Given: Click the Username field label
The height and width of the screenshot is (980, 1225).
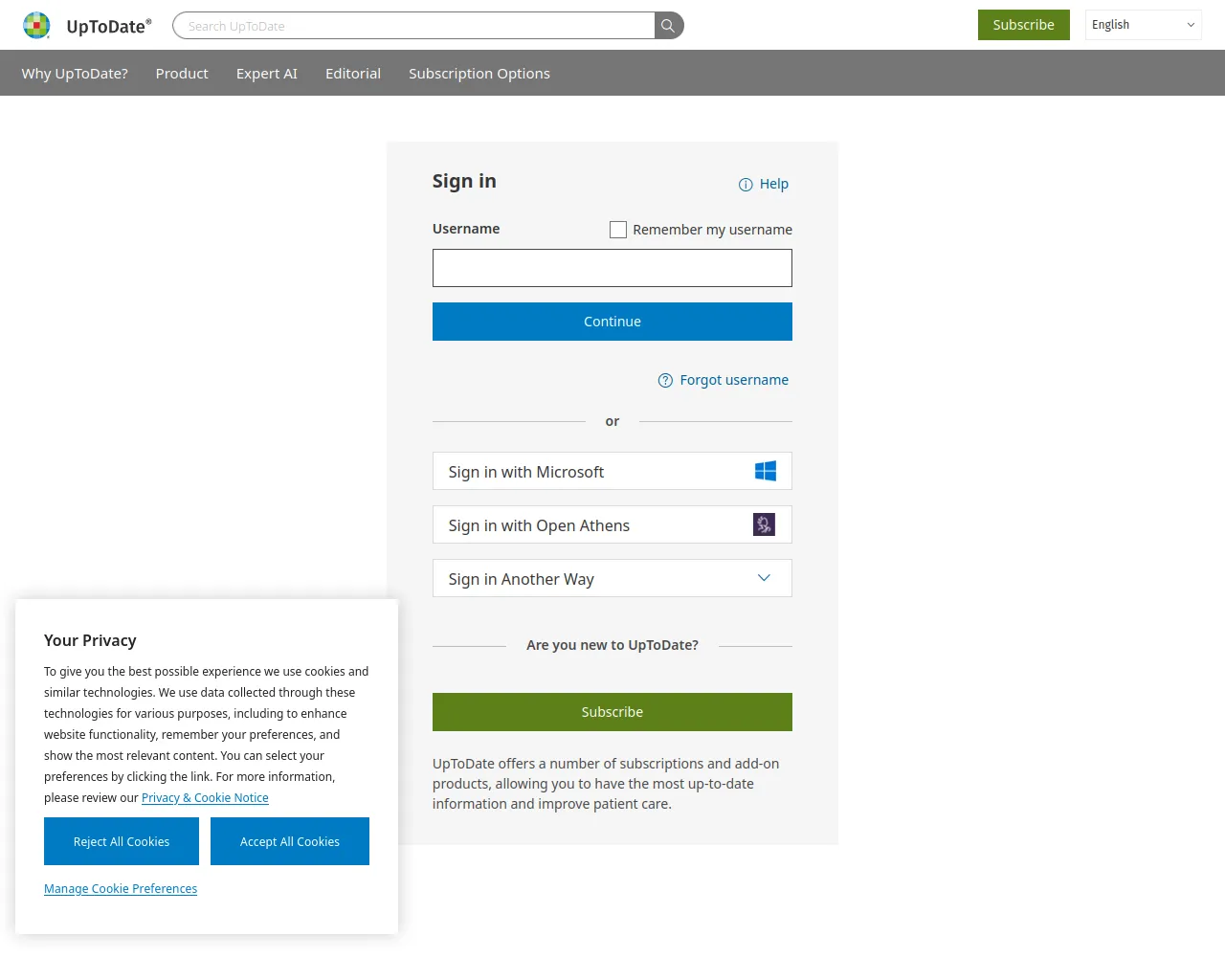Looking at the screenshot, I should [x=466, y=229].
